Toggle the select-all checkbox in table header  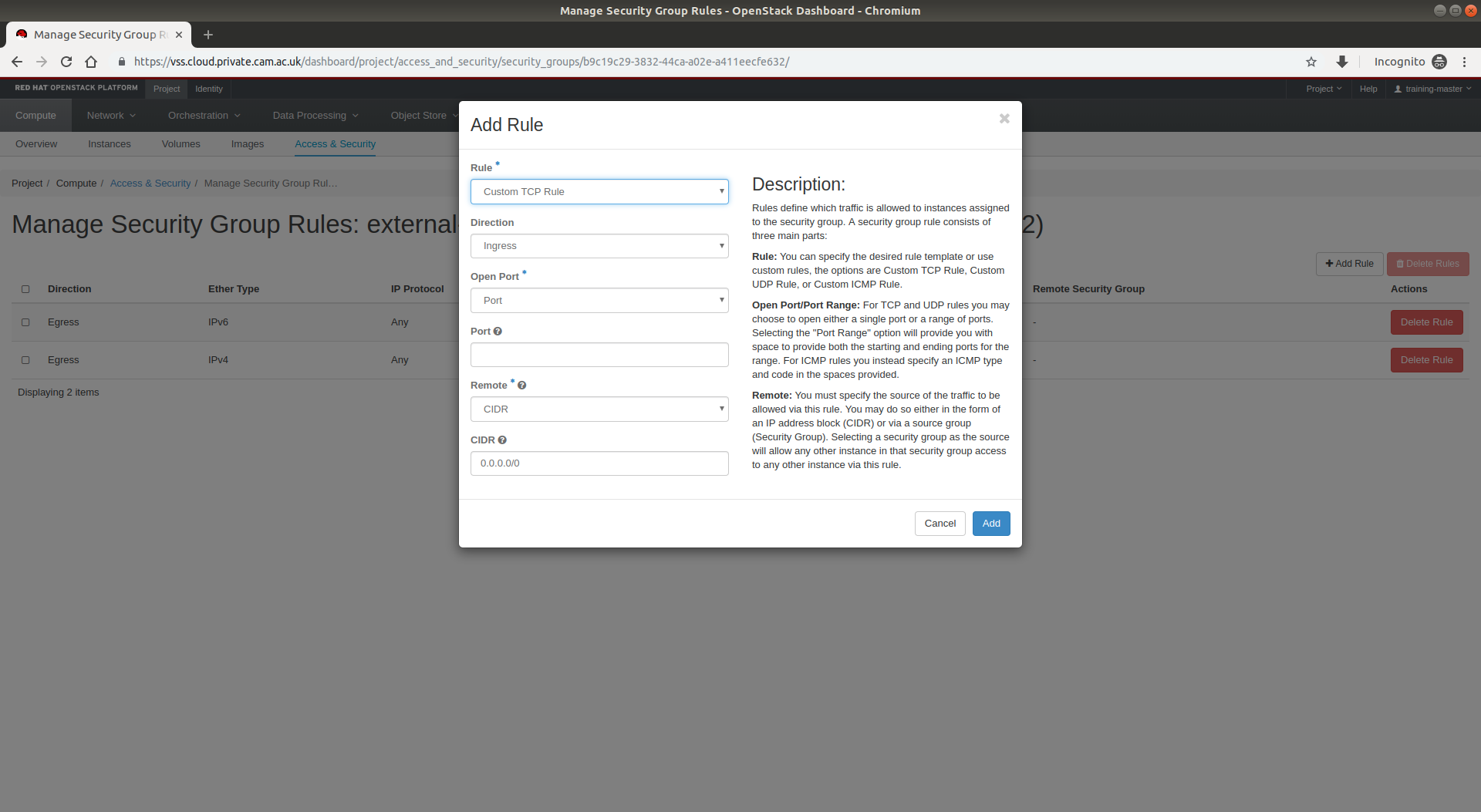click(25, 289)
